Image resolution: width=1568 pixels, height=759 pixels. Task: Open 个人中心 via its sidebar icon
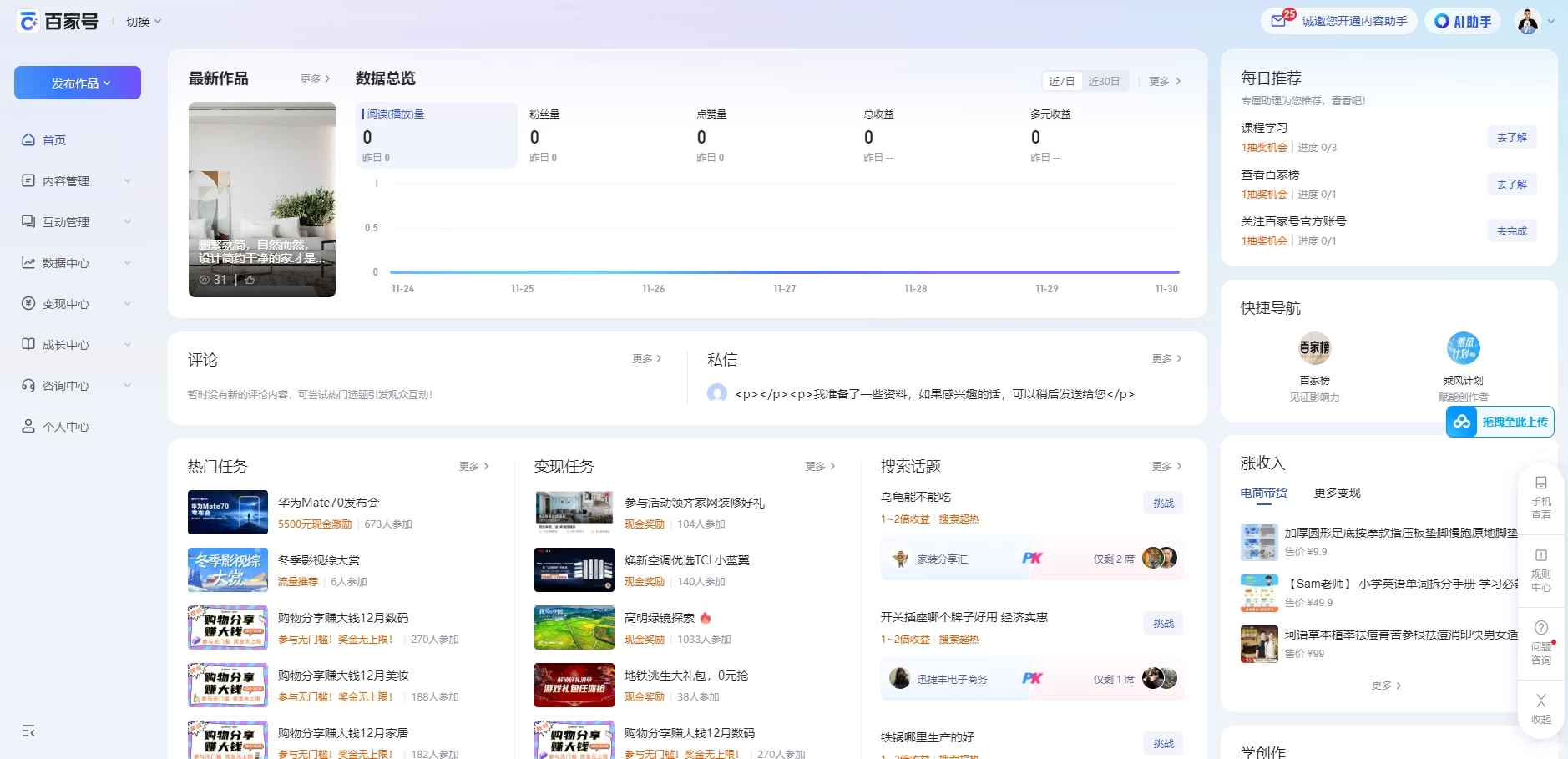[x=28, y=426]
